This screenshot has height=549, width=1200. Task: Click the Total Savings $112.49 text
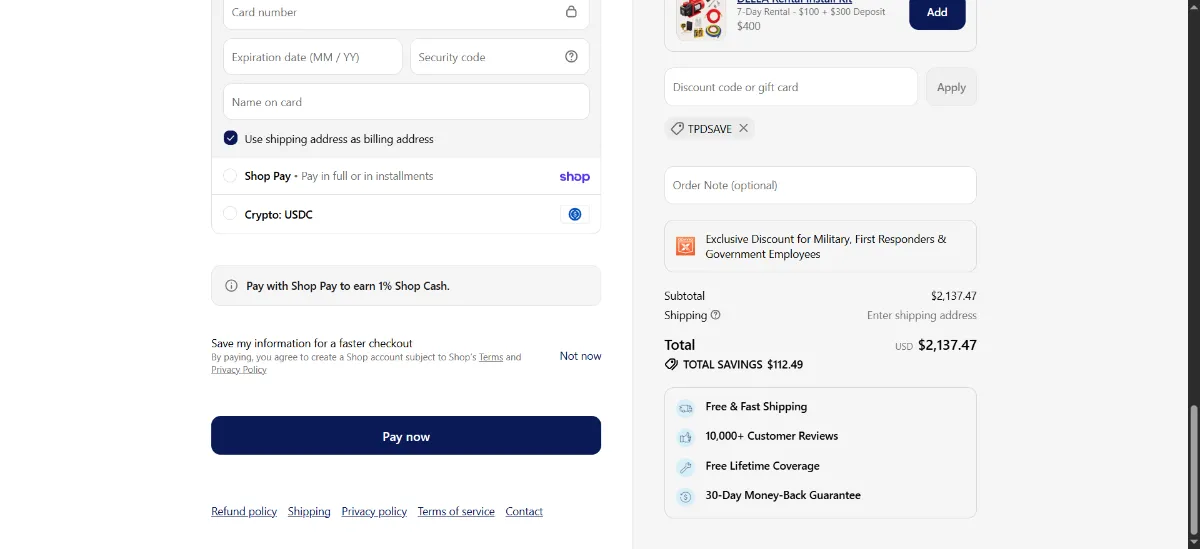(x=743, y=365)
